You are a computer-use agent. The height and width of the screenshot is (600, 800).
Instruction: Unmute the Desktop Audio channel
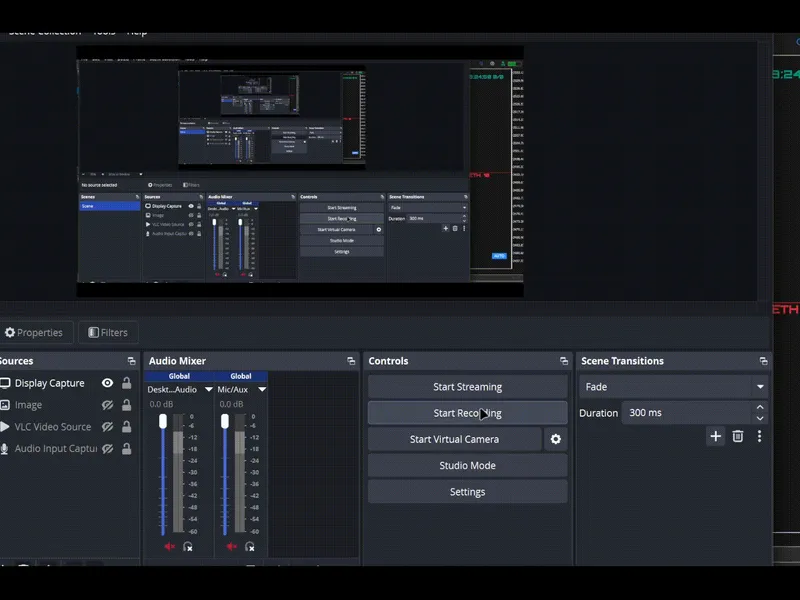[170, 546]
